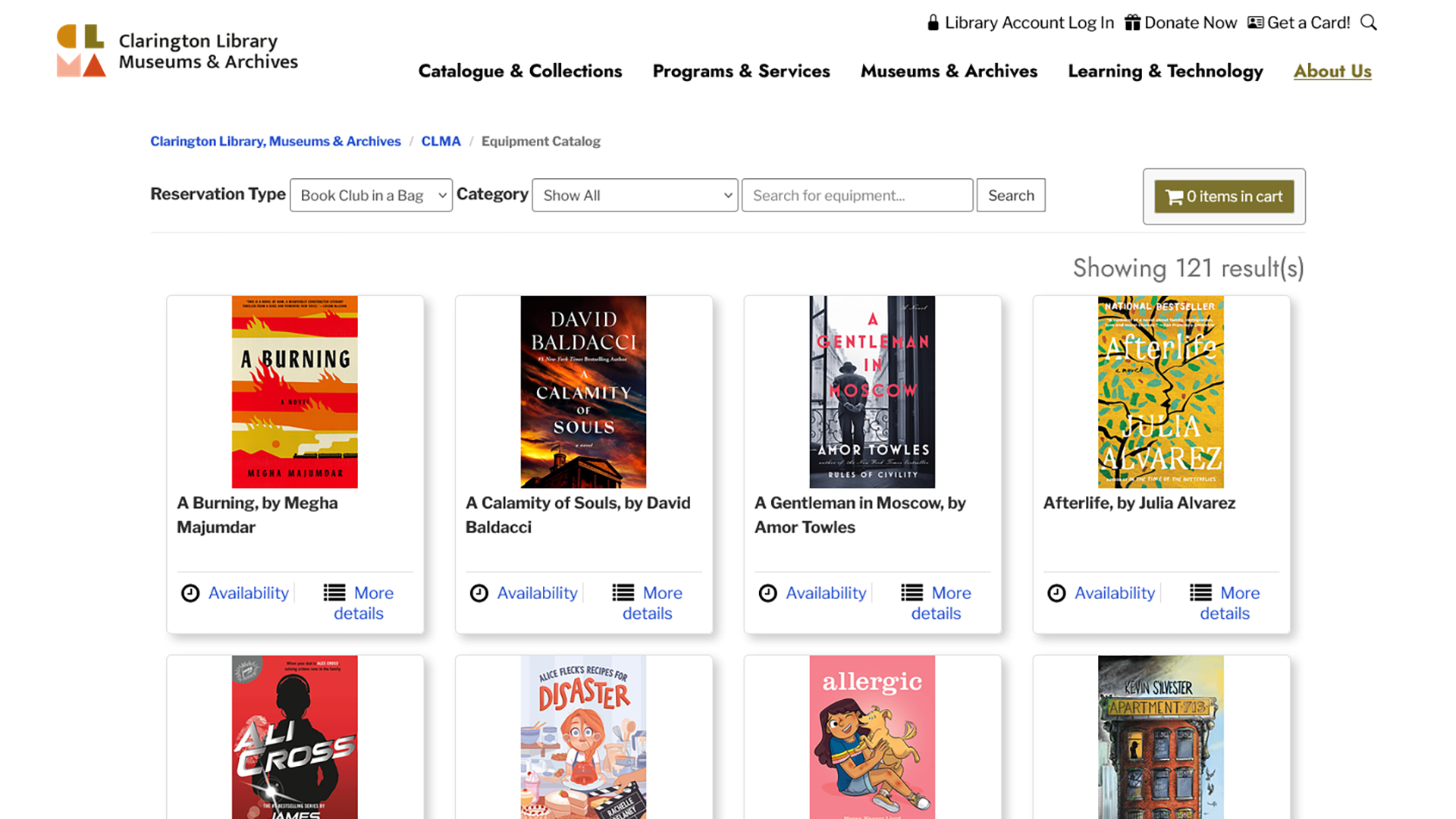Viewport: 1456px width, 819px height.
Task: Click the list icon for A Burning details
Action: (x=334, y=592)
